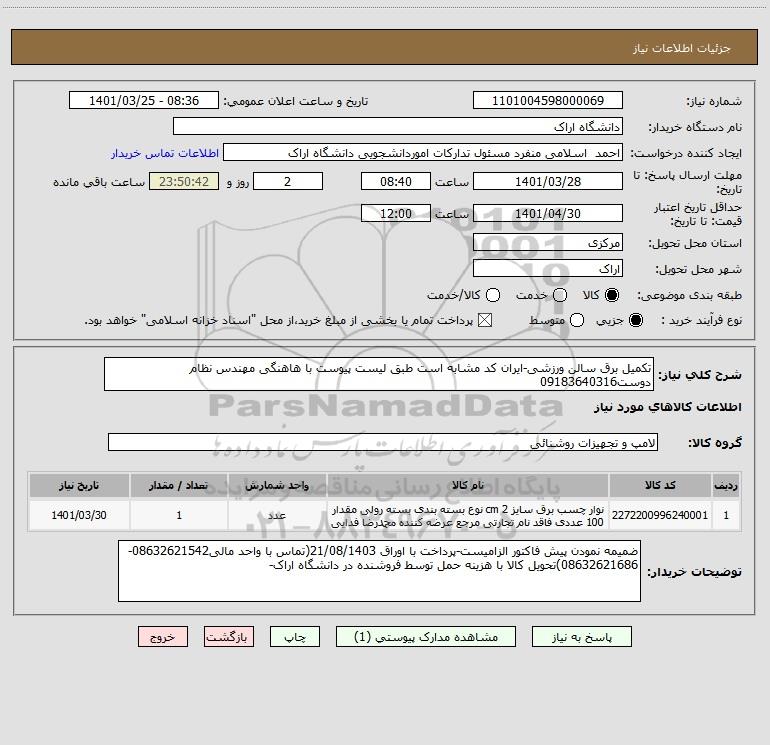Click item code cell 2272200996240001
770x745 pixels.
(660, 515)
